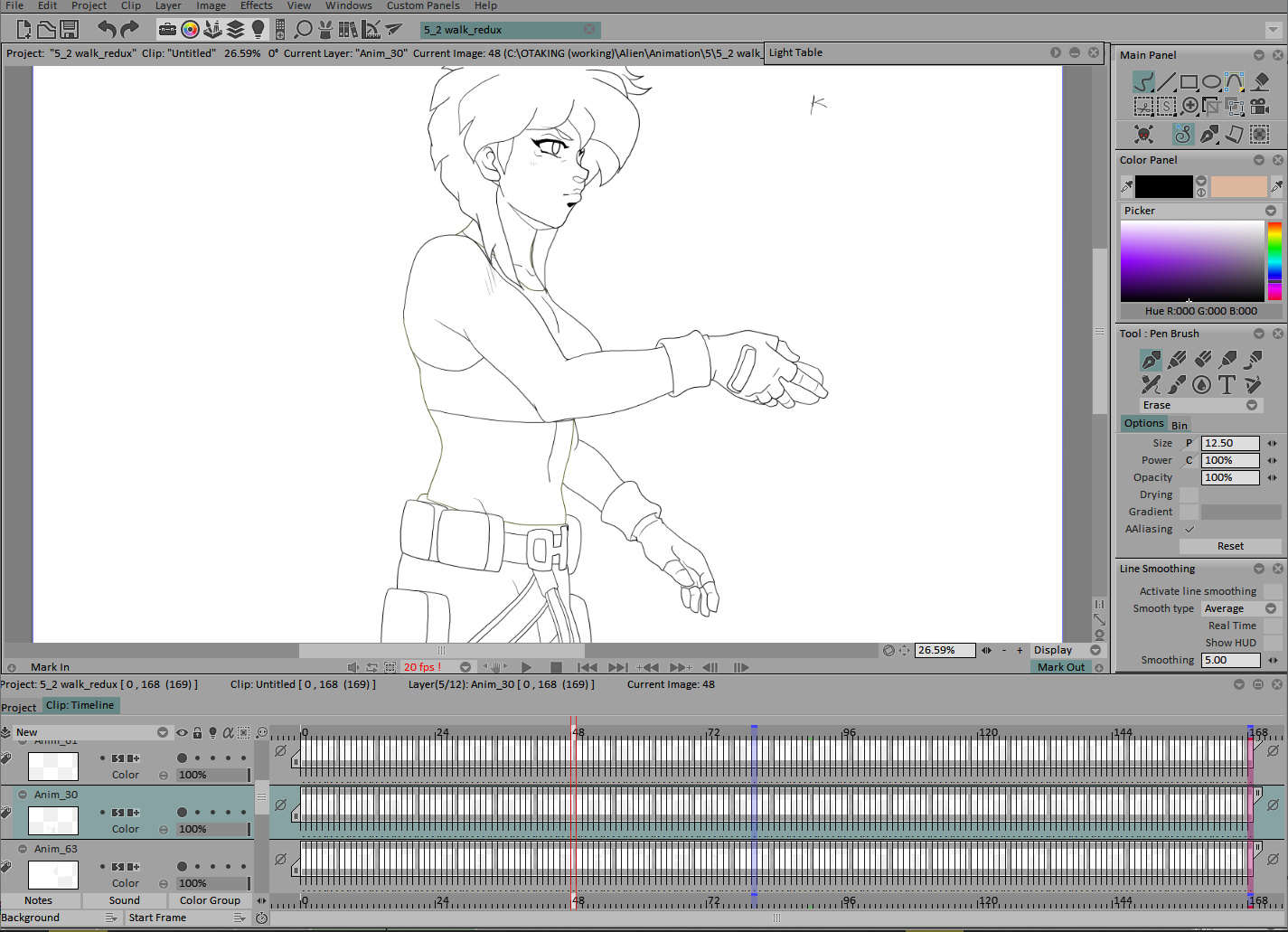Click the peach background color swatch

click(1238, 186)
